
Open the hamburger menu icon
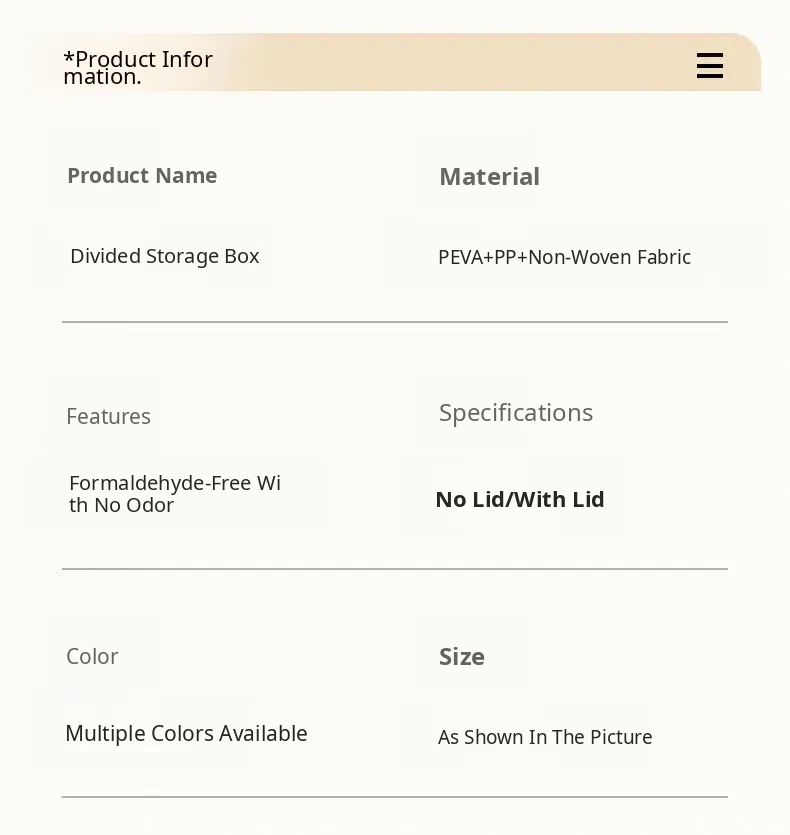point(710,66)
